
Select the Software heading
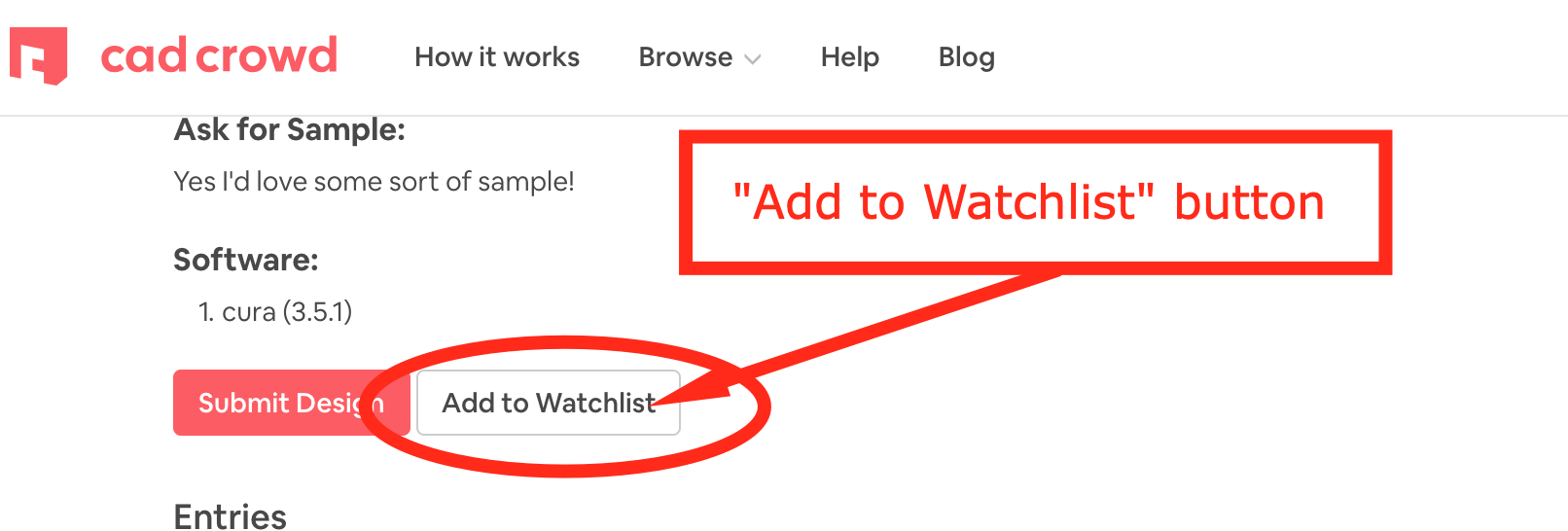point(246,260)
